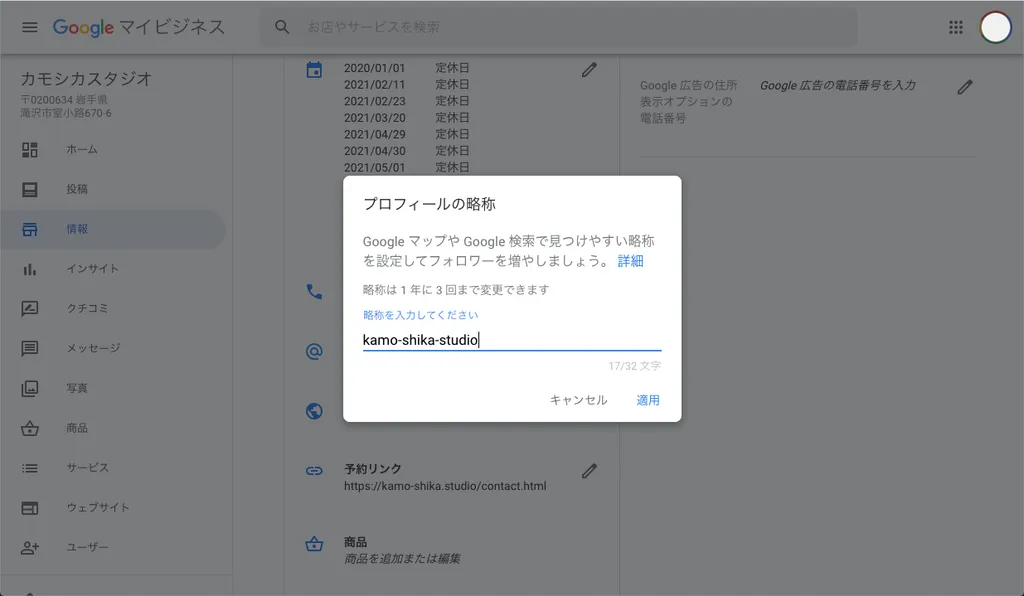
Task: Open the hamburger main menu
Action: pos(29,27)
